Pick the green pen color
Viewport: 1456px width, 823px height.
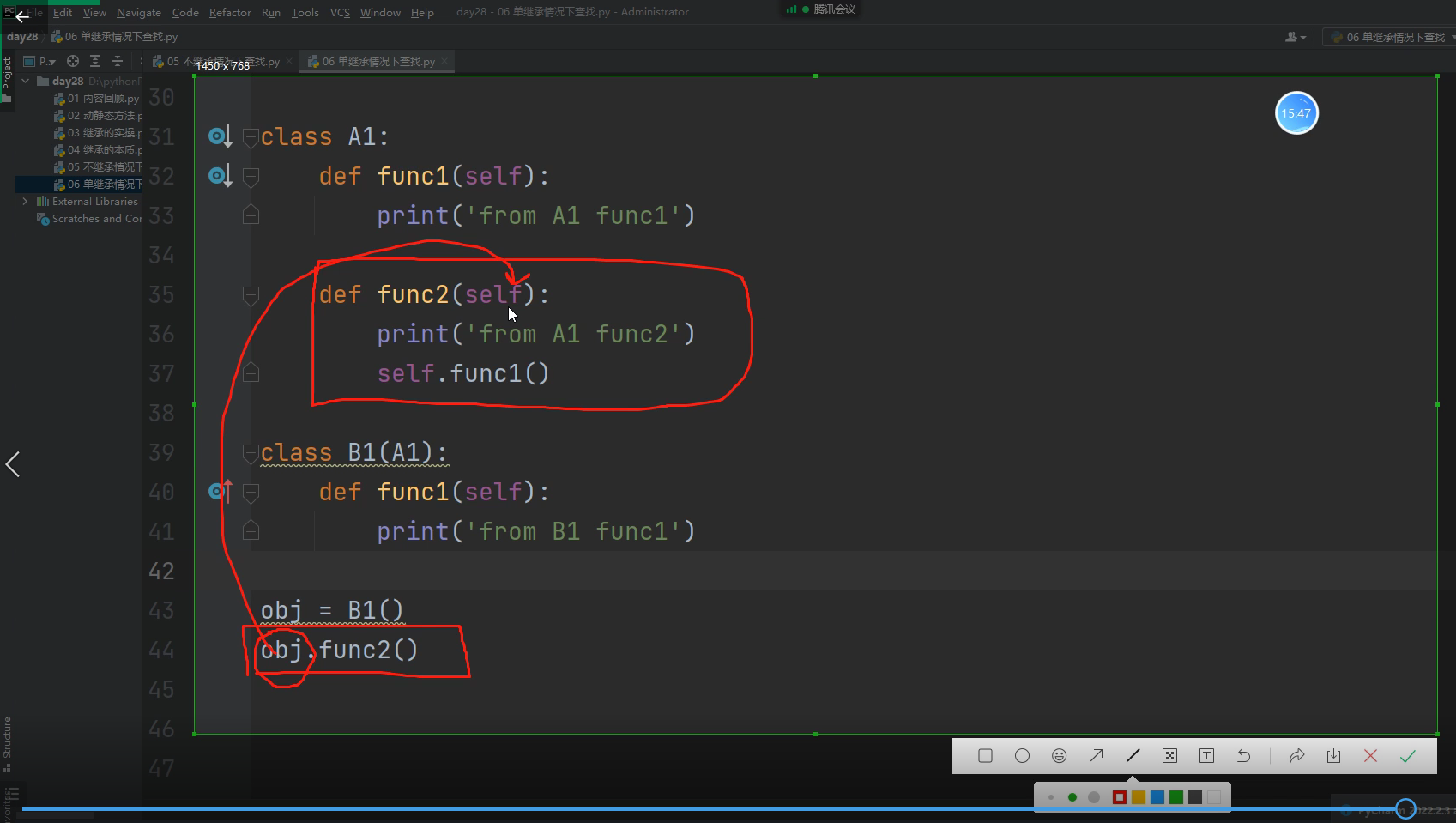1176,797
